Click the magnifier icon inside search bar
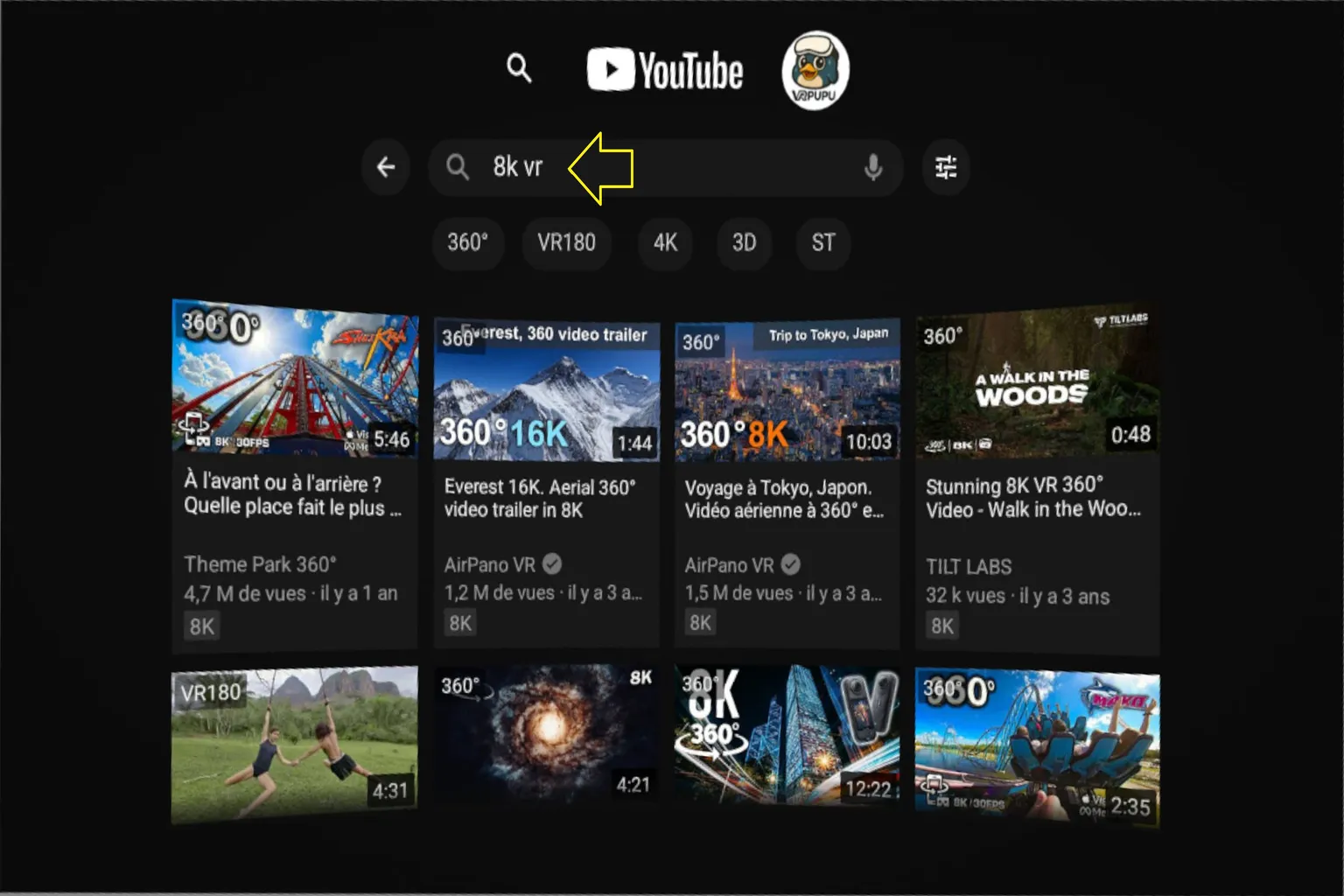 click(x=458, y=166)
